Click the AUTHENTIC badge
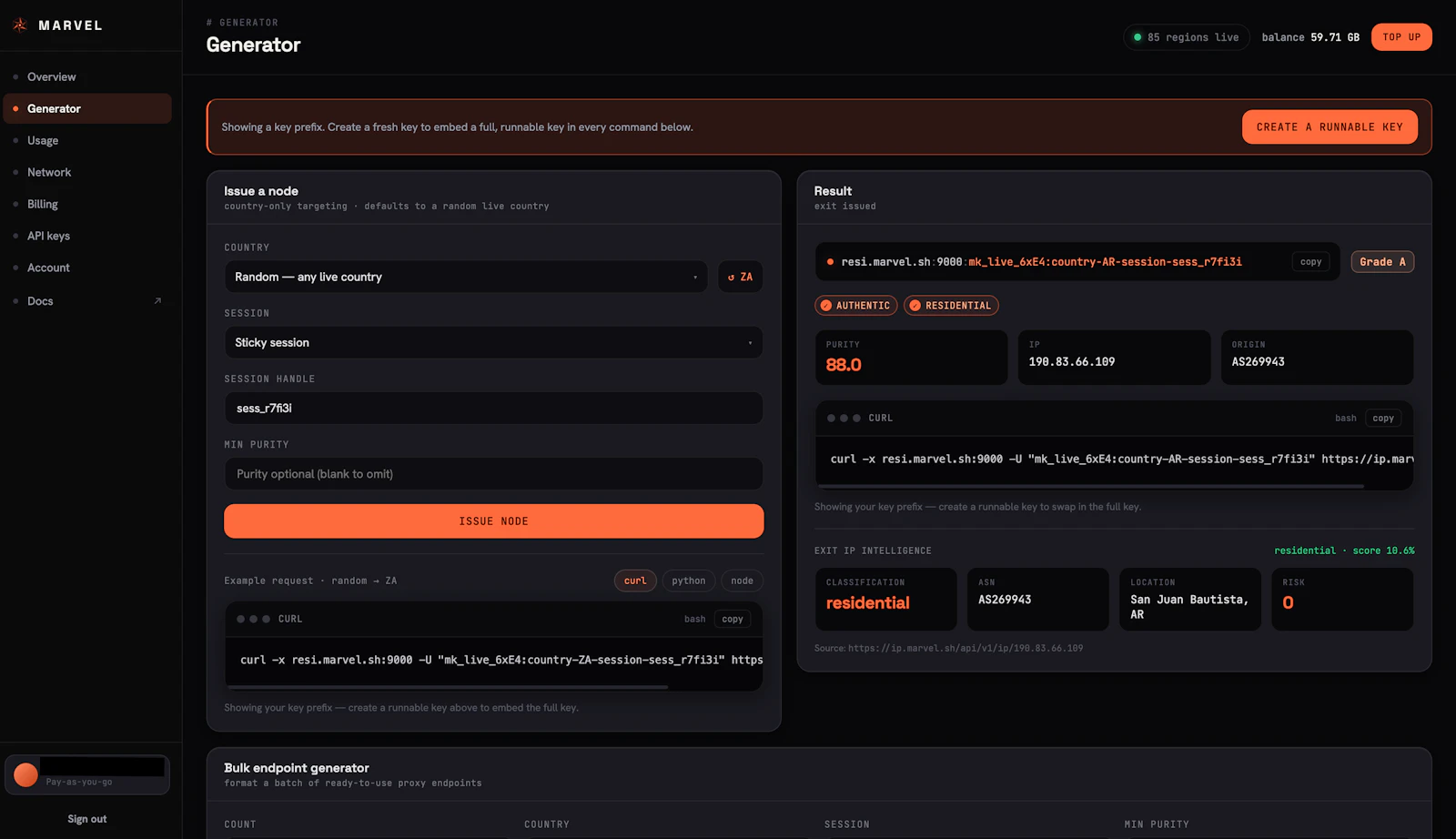 [x=855, y=306]
